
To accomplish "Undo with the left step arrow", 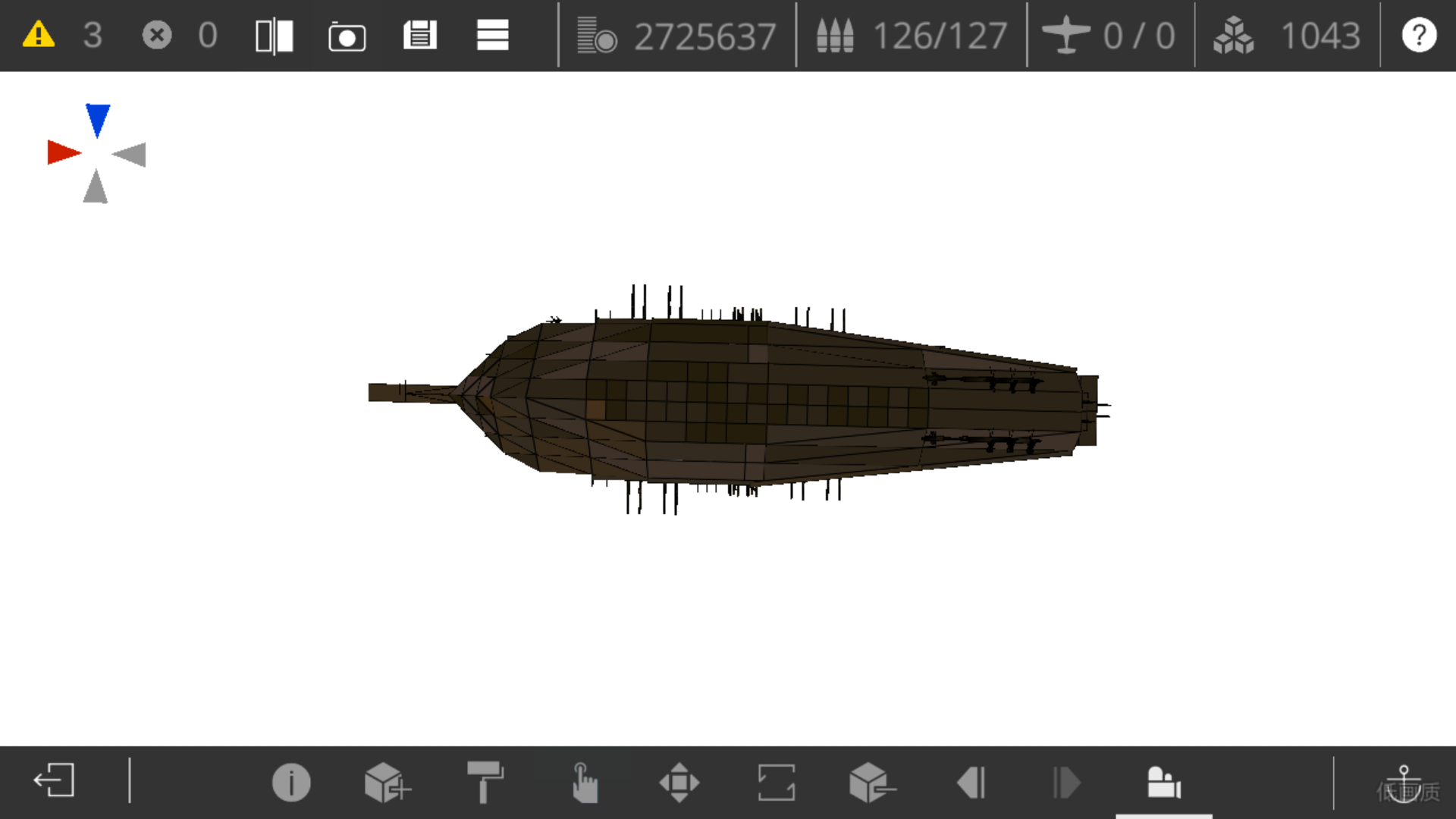I will click(x=971, y=783).
